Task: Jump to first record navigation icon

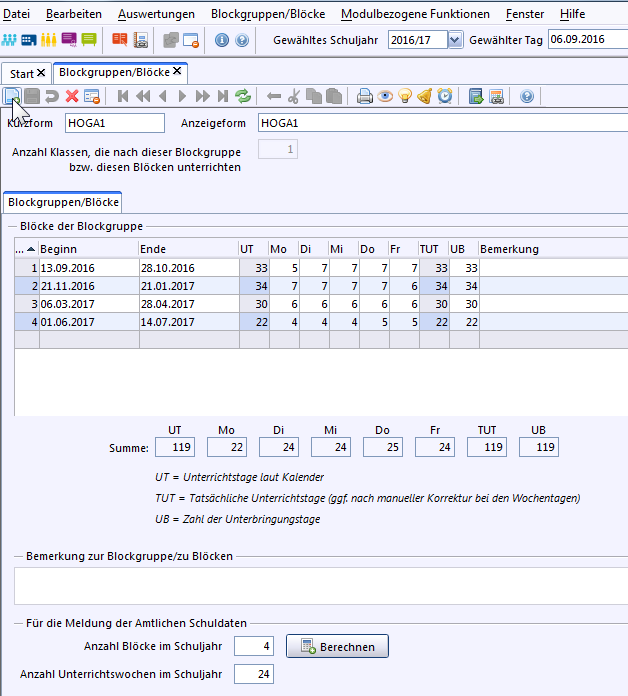Action: [124, 96]
